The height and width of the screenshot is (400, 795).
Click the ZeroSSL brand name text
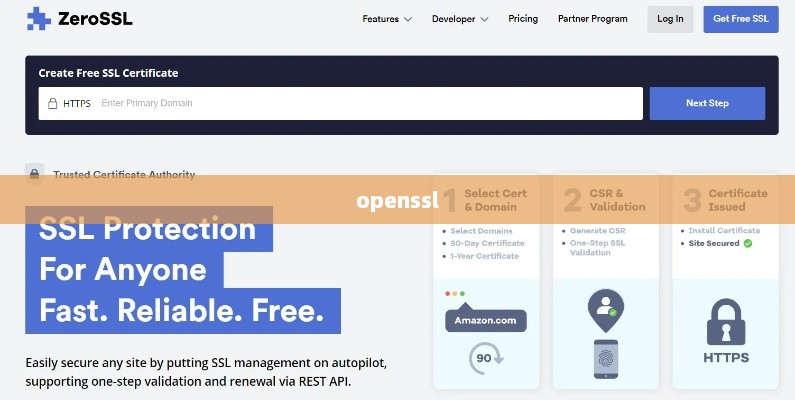95,19
